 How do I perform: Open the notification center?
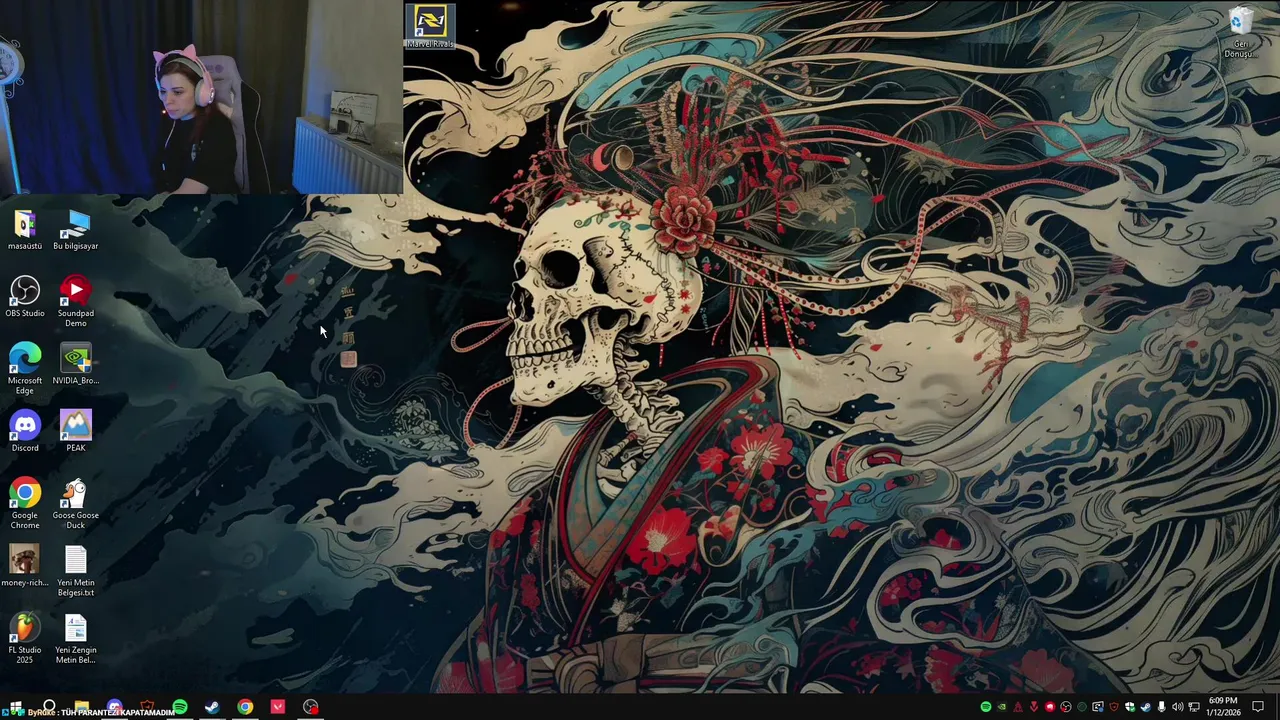(x=1258, y=707)
